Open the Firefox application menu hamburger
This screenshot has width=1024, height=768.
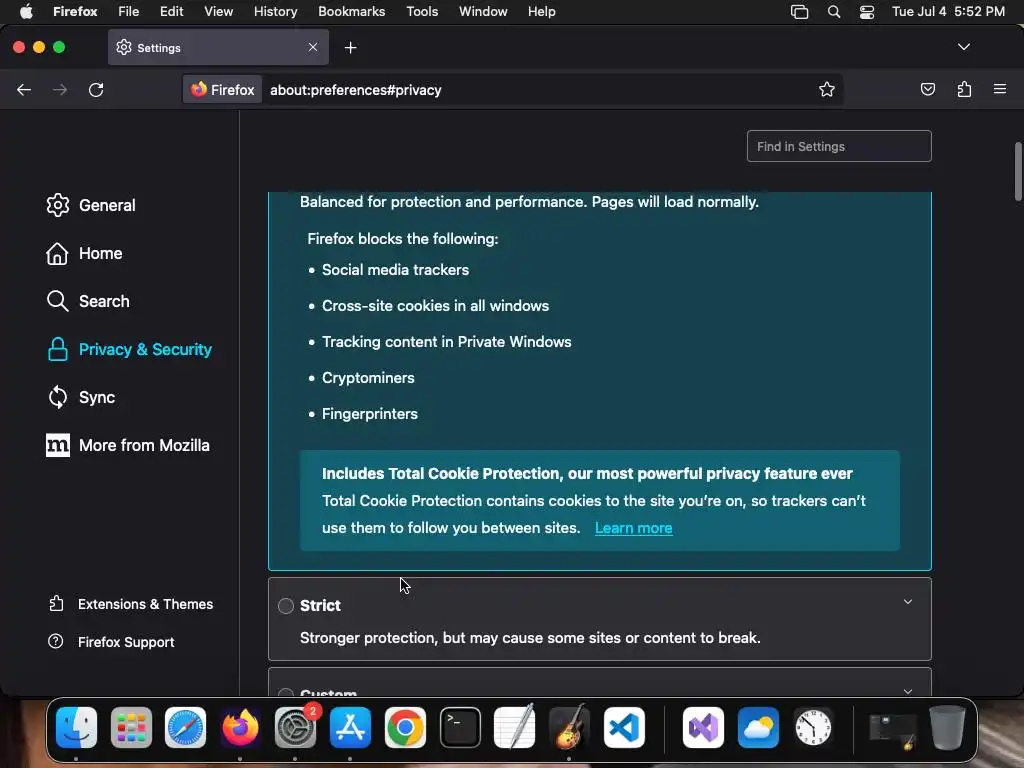(x=1000, y=89)
